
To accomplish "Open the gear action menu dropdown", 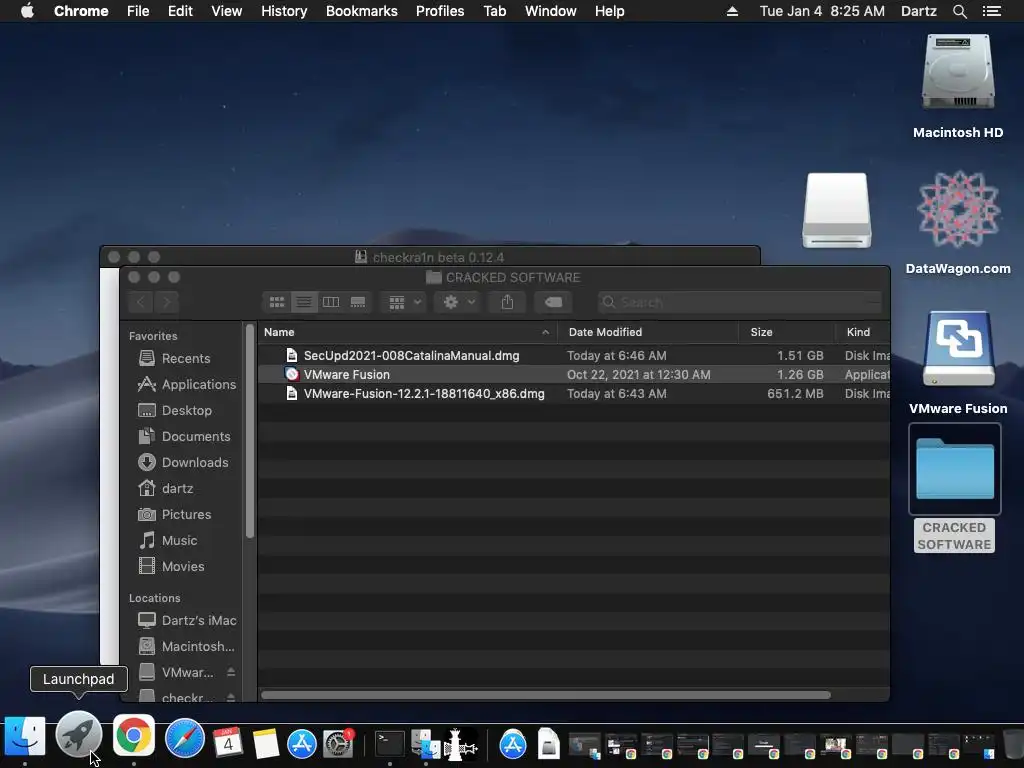I will pyautogui.click(x=458, y=302).
